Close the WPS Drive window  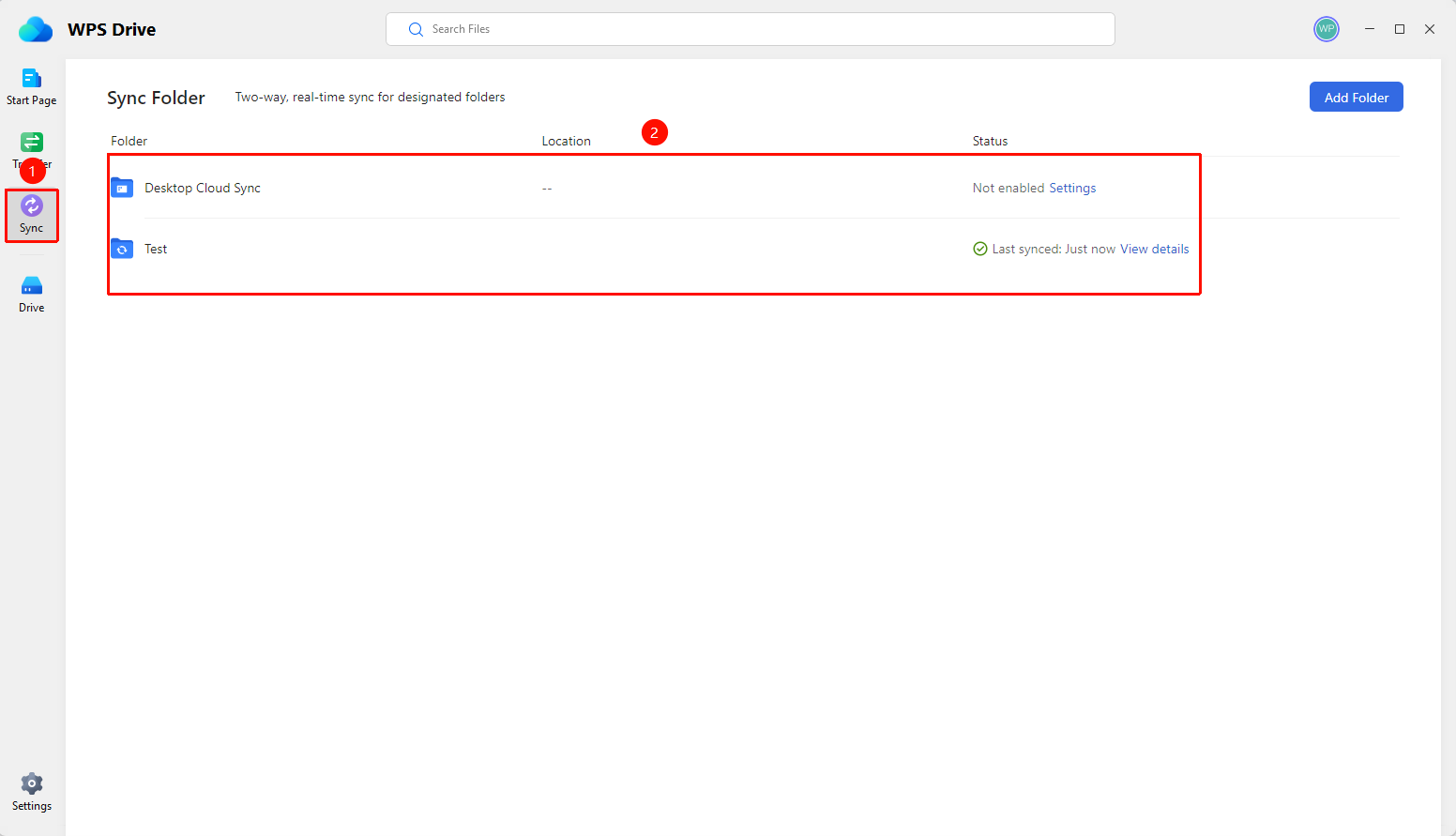click(x=1430, y=29)
